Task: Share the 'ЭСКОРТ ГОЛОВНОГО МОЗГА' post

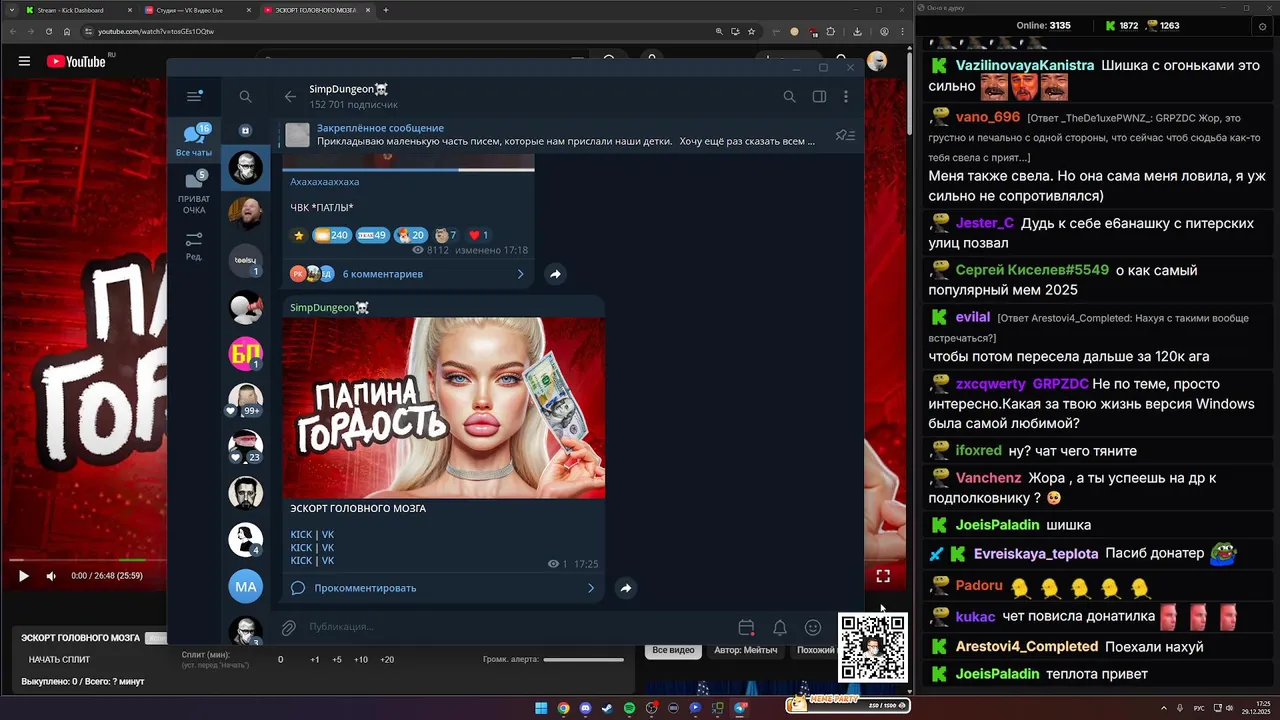Action: 626,588
